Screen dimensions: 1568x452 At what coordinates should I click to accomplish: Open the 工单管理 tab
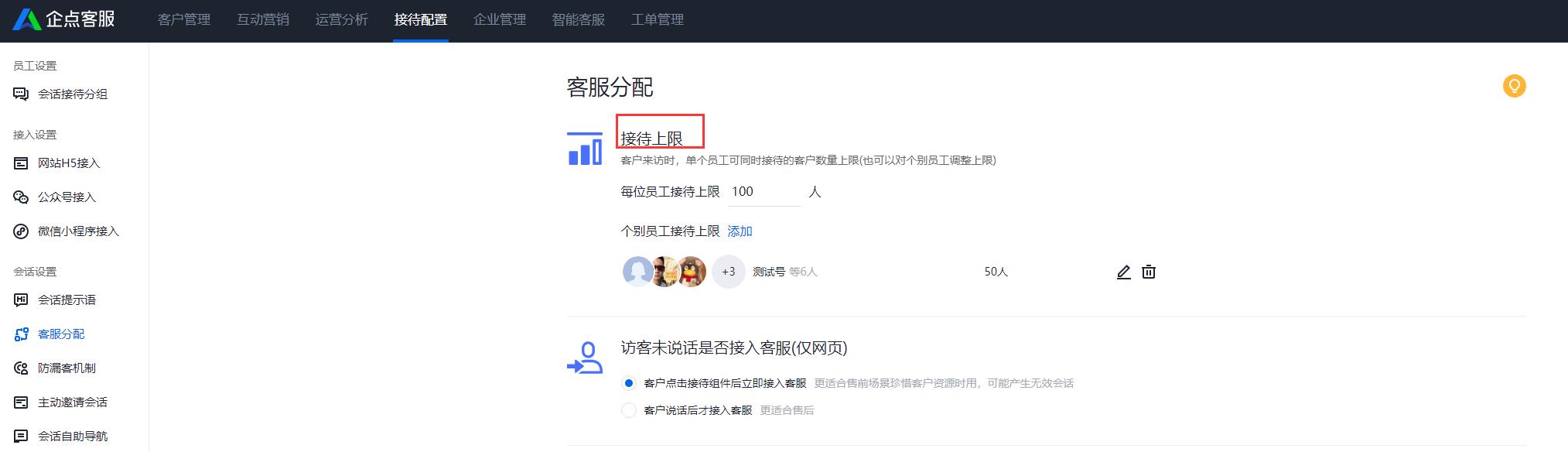coord(658,19)
